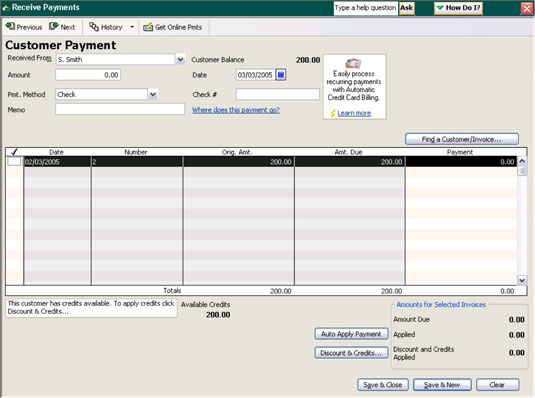Viewport: 535px width, 398px height.
Task: Click the invoice list scrollbar thumb
Action: pyautogui.click(x=522, y=170)
